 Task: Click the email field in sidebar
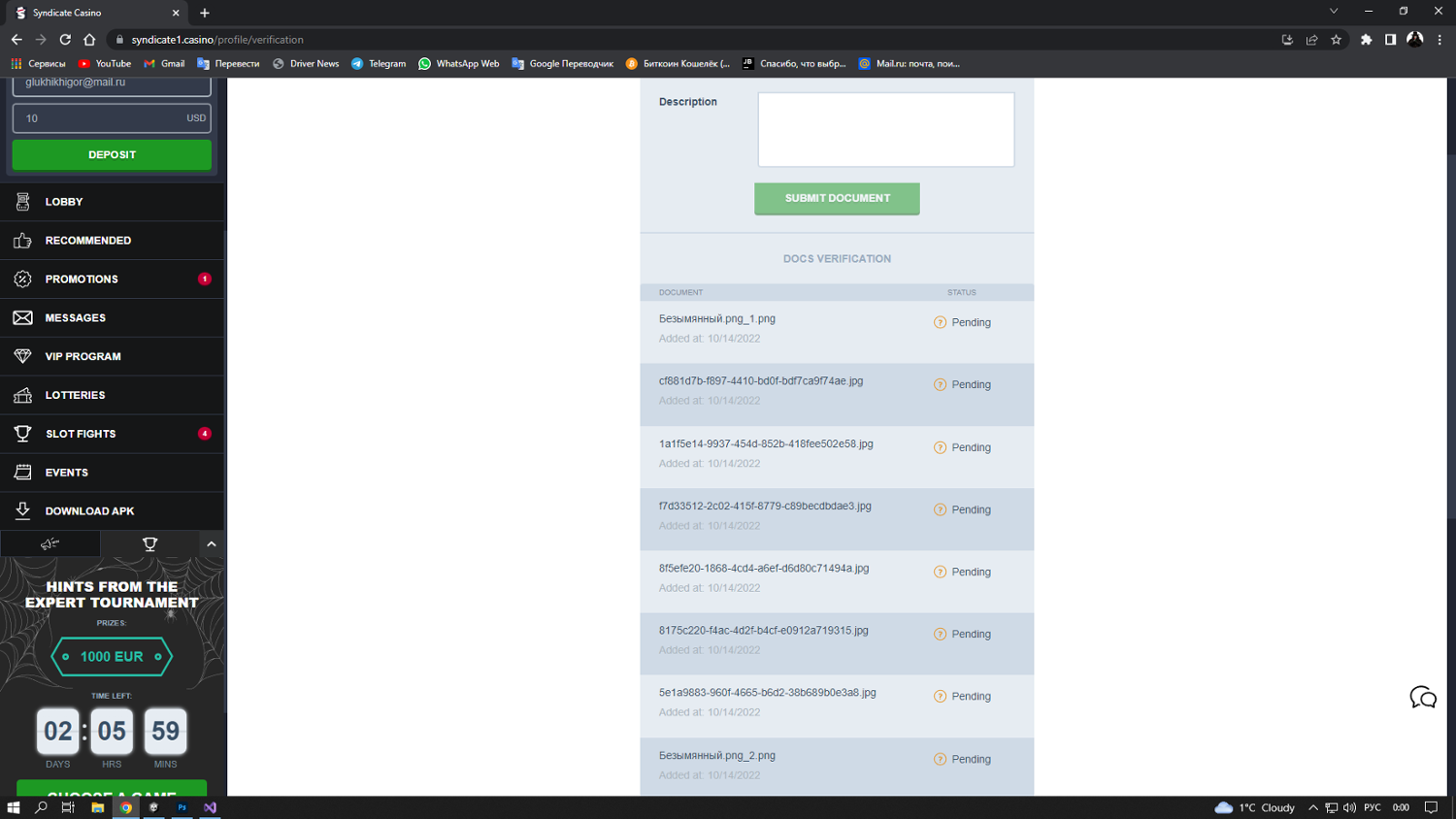click(x=112, y=85)
